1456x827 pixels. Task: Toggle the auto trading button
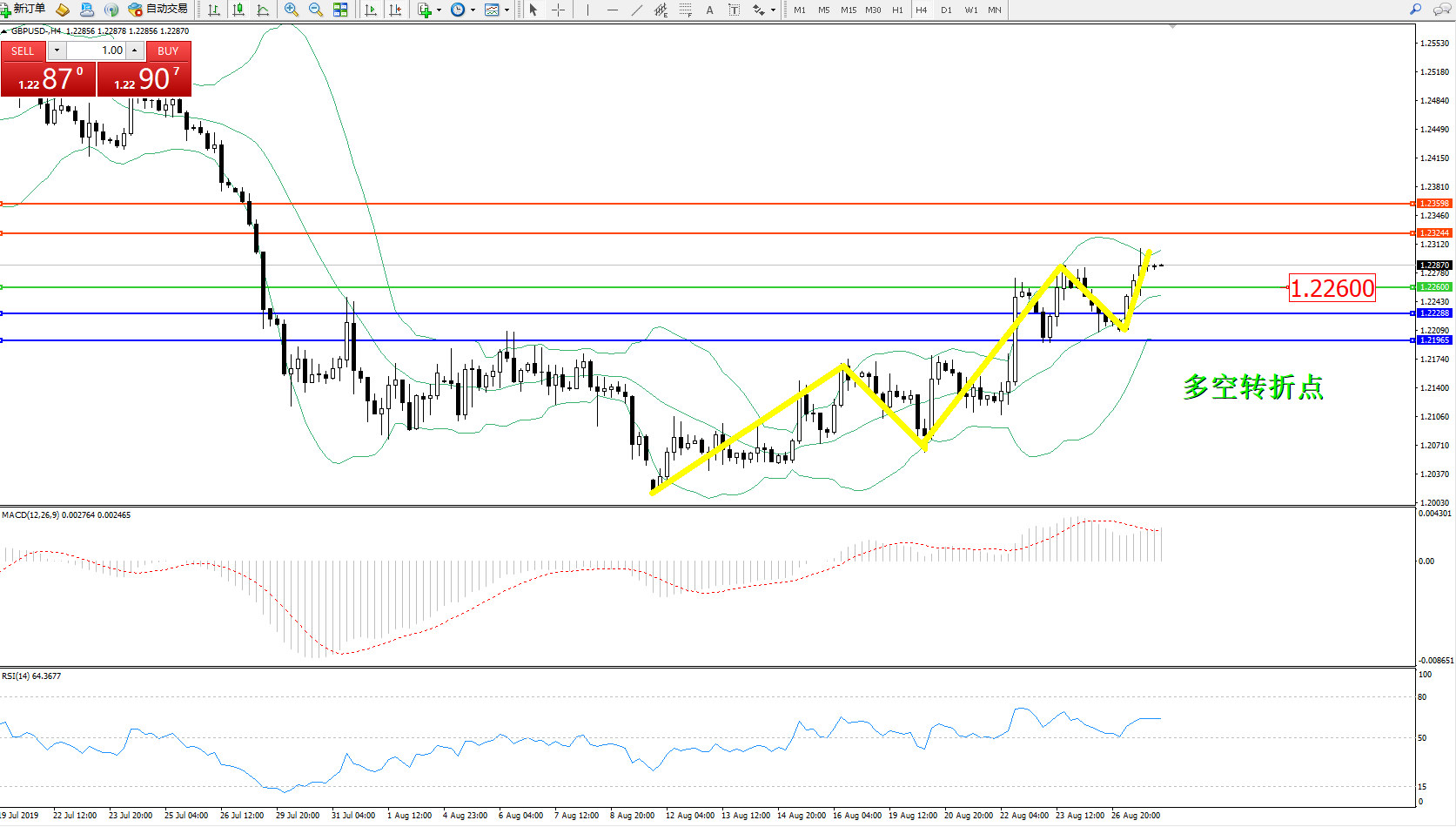tap(158, 10)
